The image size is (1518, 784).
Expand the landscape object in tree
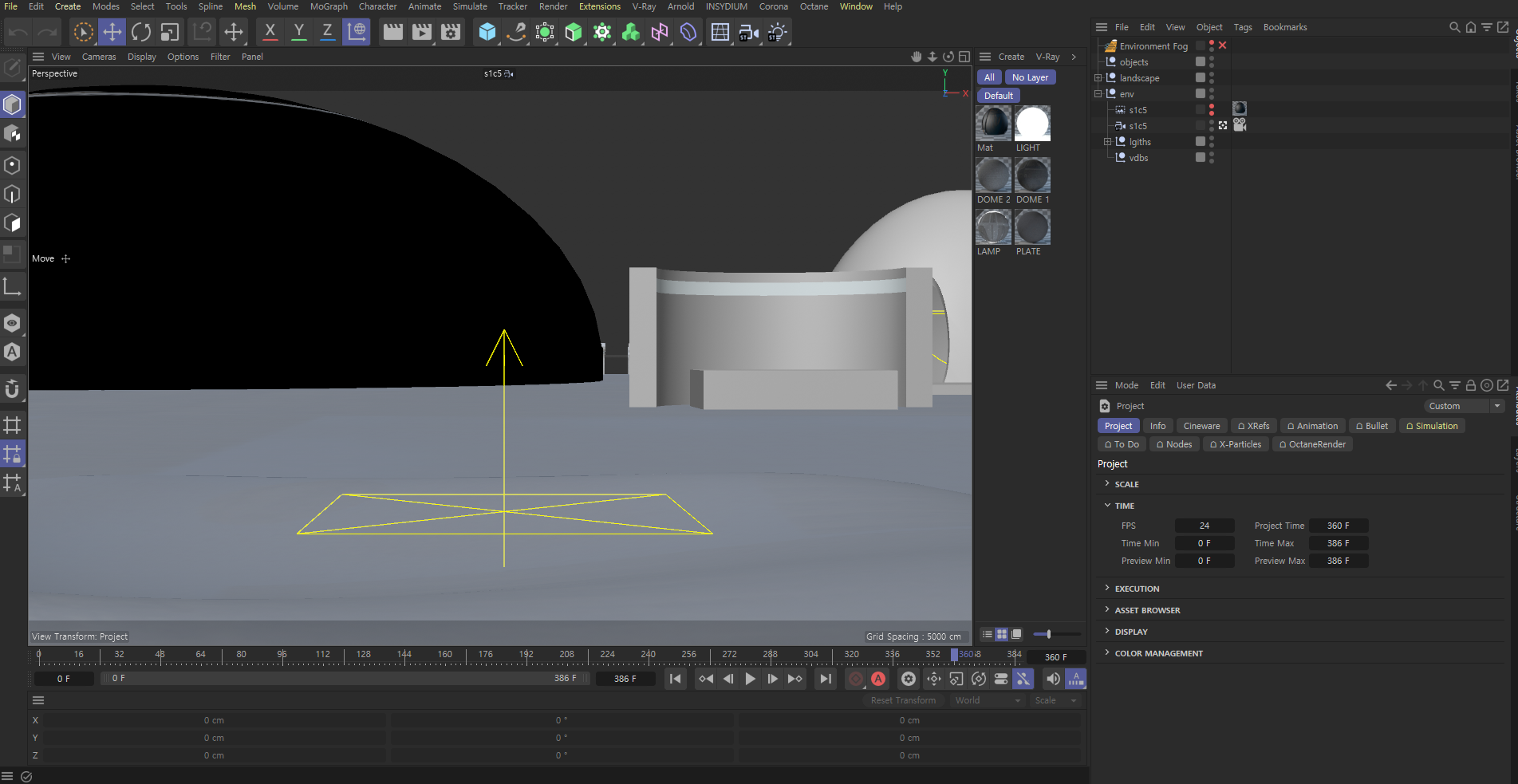coord(1098,78)
